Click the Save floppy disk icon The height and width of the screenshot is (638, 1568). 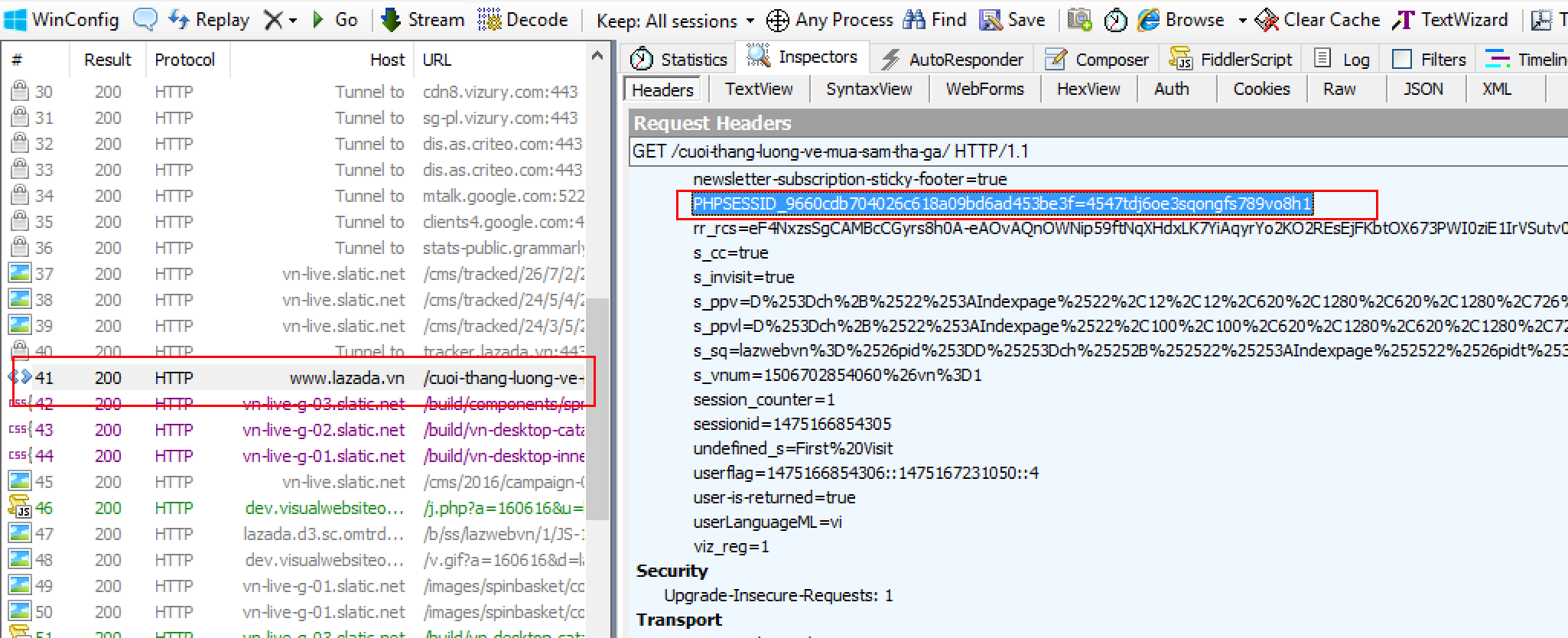click(991, 20)
